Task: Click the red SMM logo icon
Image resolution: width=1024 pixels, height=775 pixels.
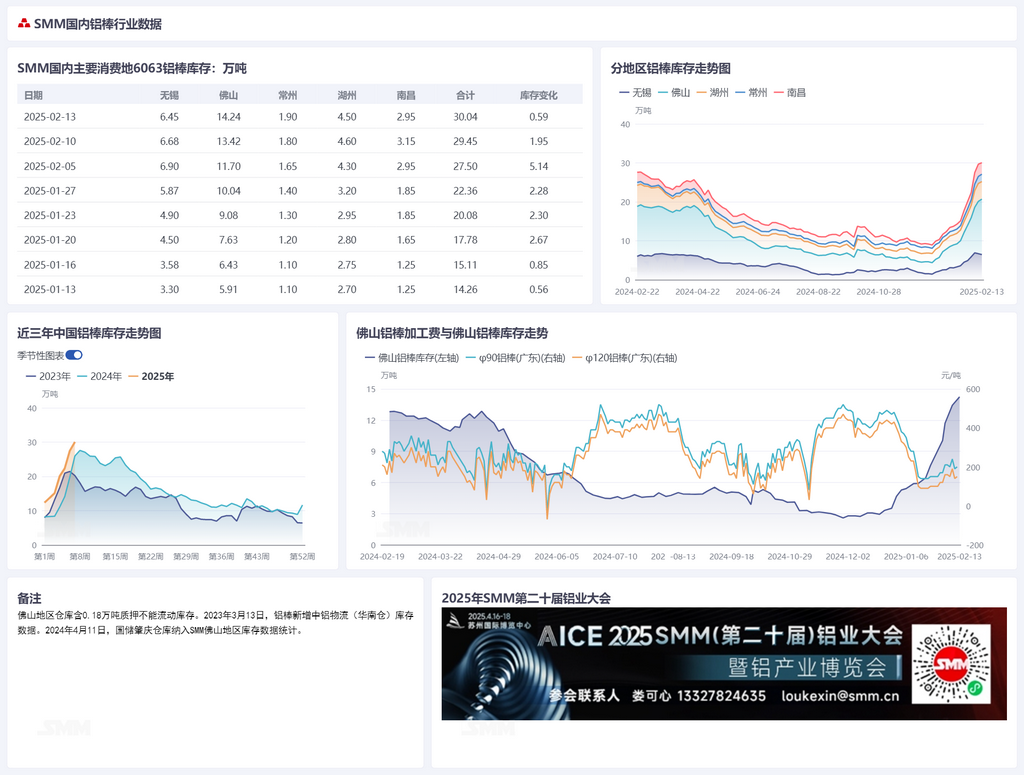Action: [24, 24]
